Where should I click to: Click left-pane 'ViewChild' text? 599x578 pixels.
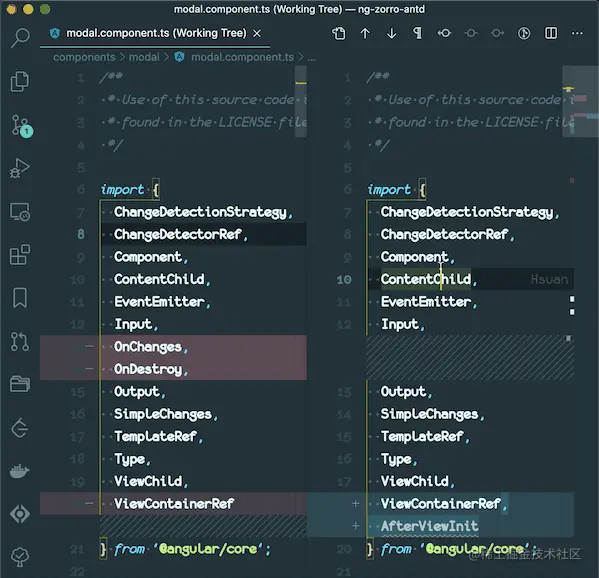pyautogui.click(x=147, y=481)
